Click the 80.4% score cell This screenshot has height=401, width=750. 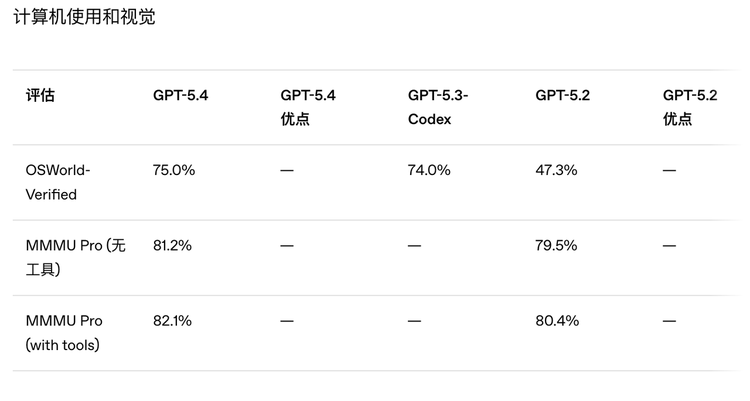(x=556, y=321)
